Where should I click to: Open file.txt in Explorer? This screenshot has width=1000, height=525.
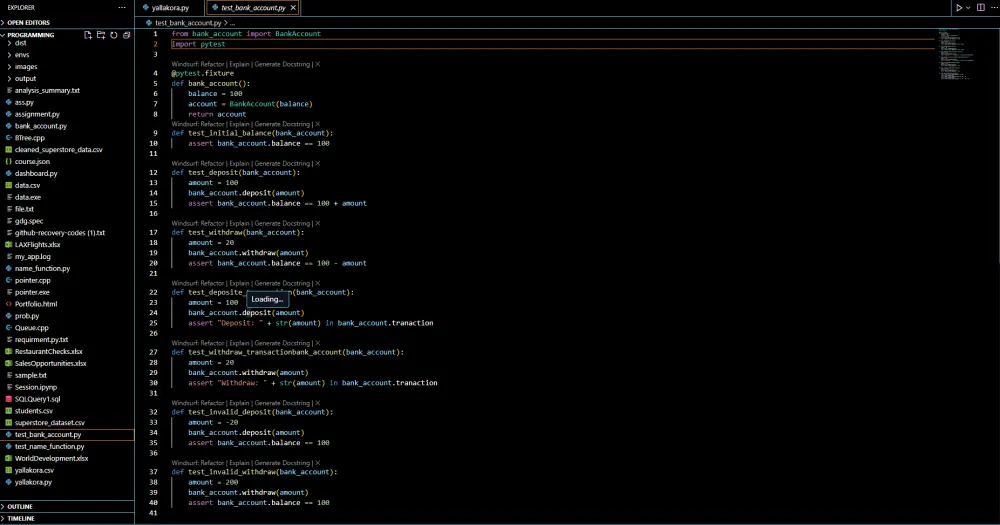click(24, 209)
